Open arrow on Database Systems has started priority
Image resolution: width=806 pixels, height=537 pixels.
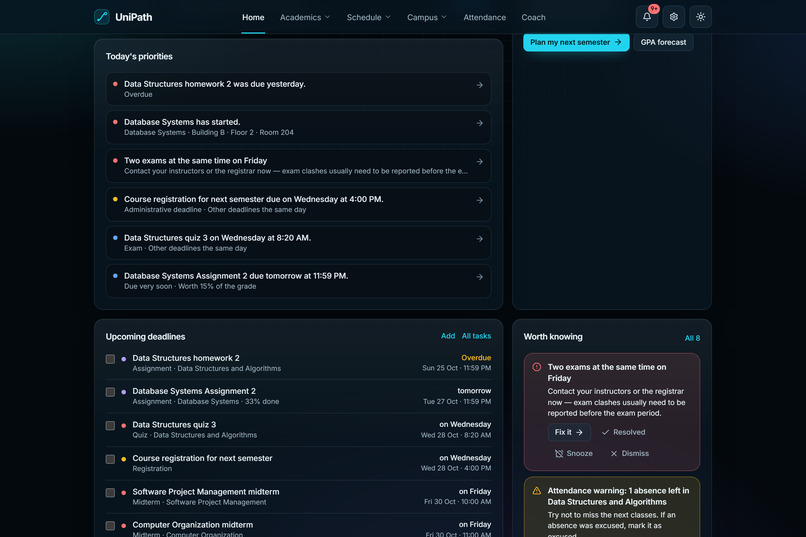479,123
